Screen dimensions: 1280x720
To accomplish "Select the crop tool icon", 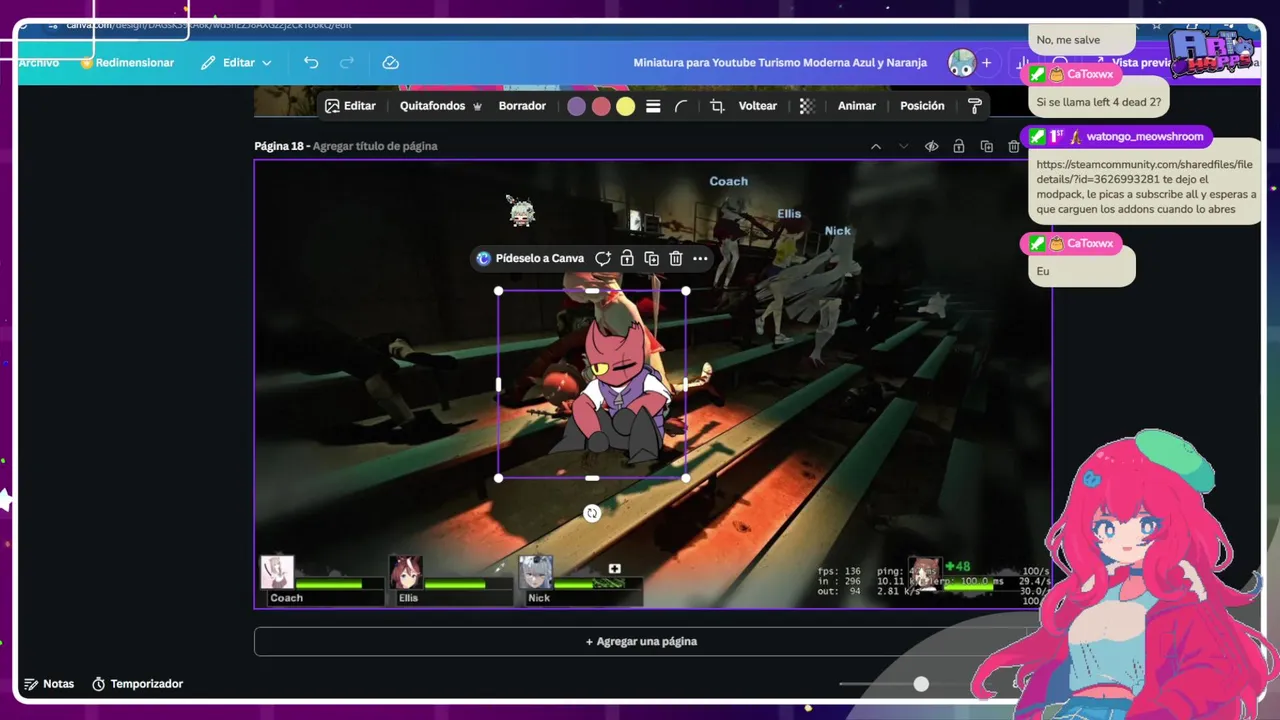I will (717, 106).
